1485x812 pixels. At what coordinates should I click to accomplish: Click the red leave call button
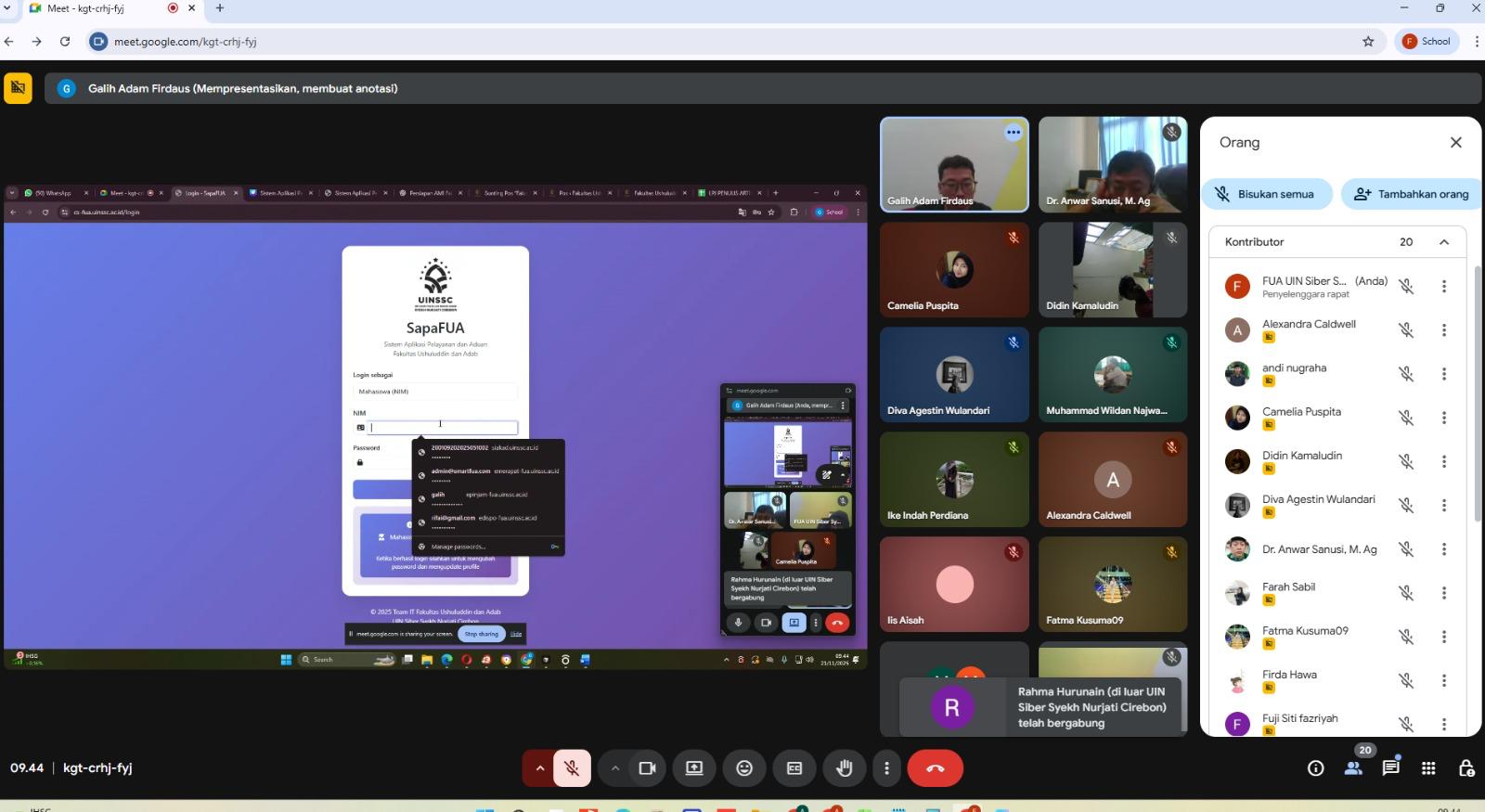coord(935,768)
